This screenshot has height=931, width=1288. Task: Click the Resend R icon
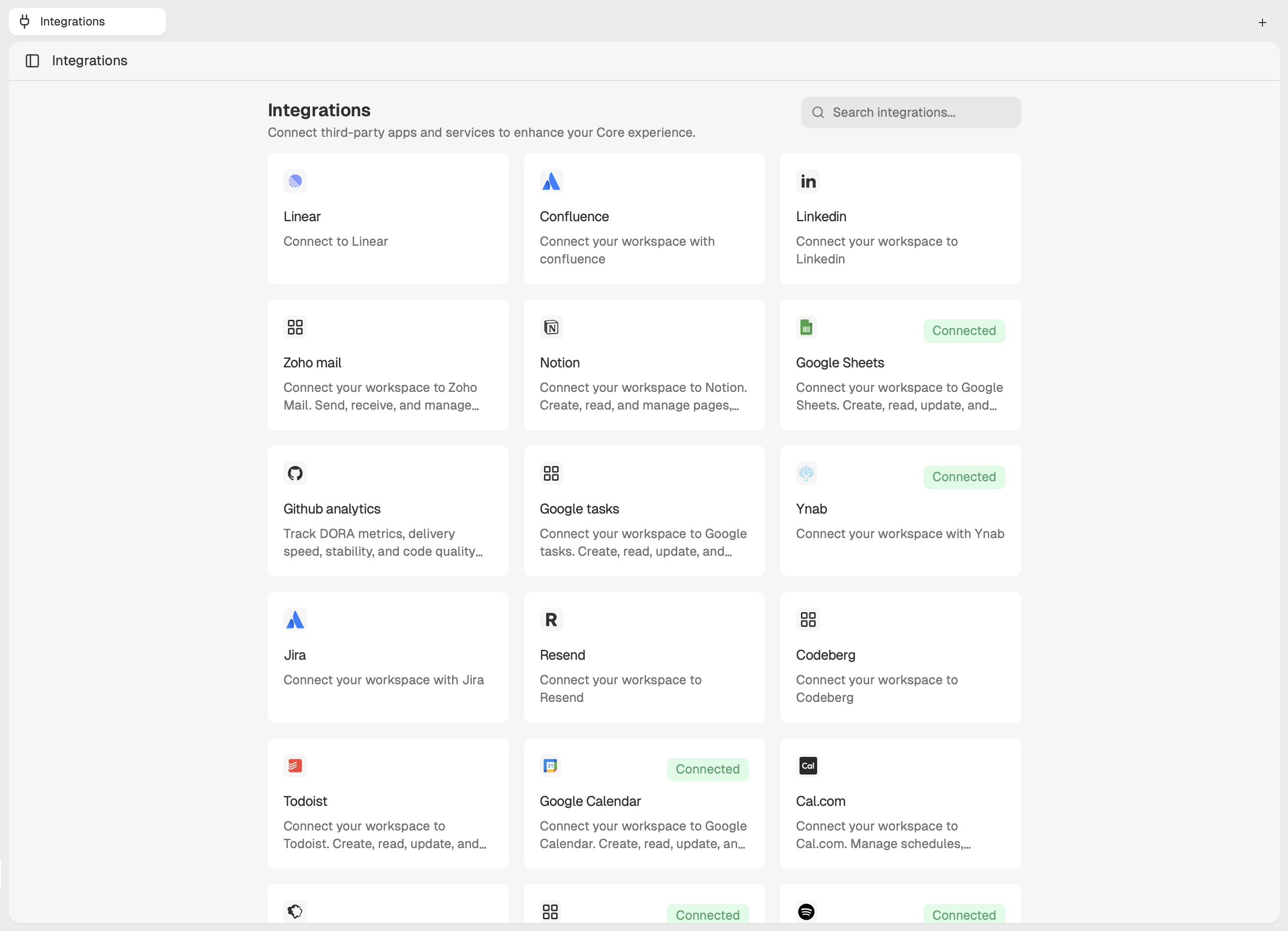tap(551, 619)
